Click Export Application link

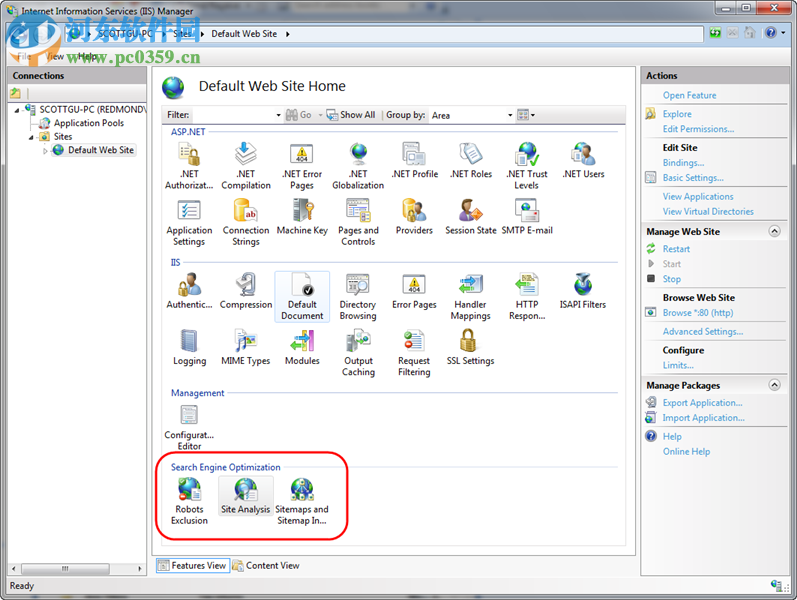[x=702, y=403]
